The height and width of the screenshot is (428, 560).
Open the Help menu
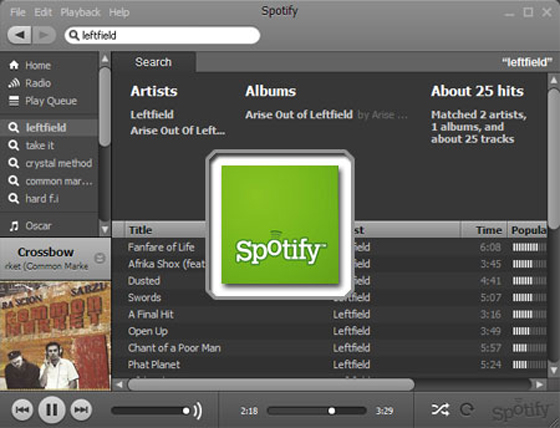click(x=119, y=13)
